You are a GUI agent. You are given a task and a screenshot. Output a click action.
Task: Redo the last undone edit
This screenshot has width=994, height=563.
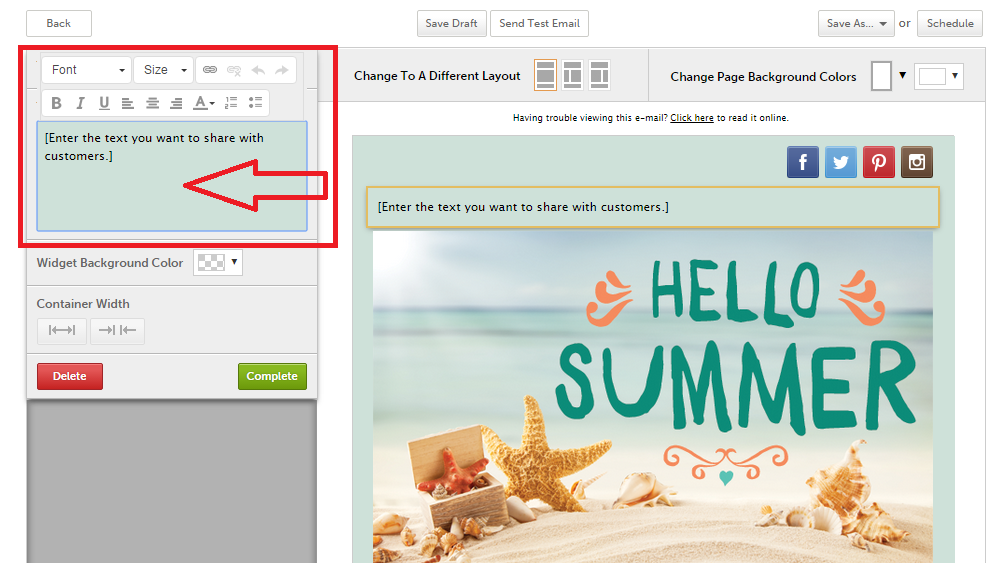pyautogui.click(x=281, y=70)
